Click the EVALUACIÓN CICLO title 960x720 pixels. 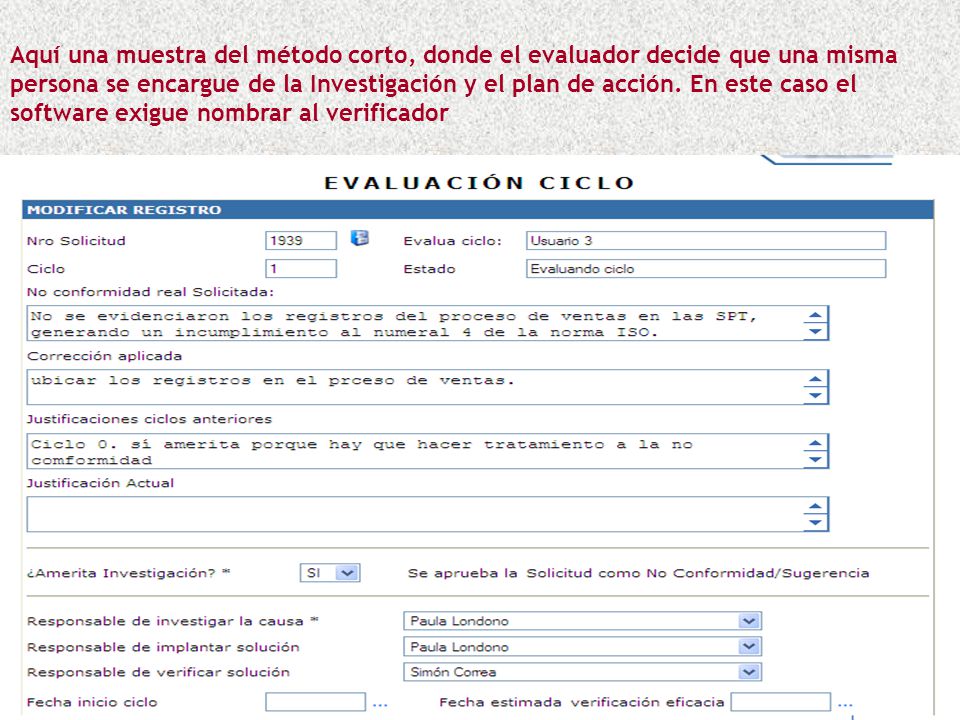pos(479,183)
